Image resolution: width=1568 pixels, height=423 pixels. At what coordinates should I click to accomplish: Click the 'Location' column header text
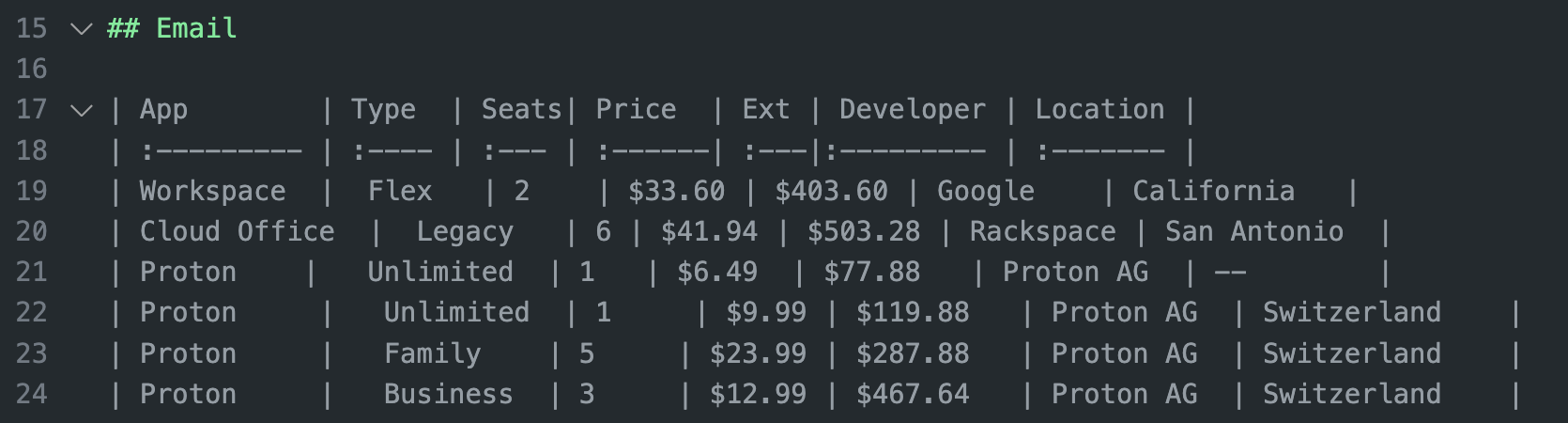[1099, 110]
